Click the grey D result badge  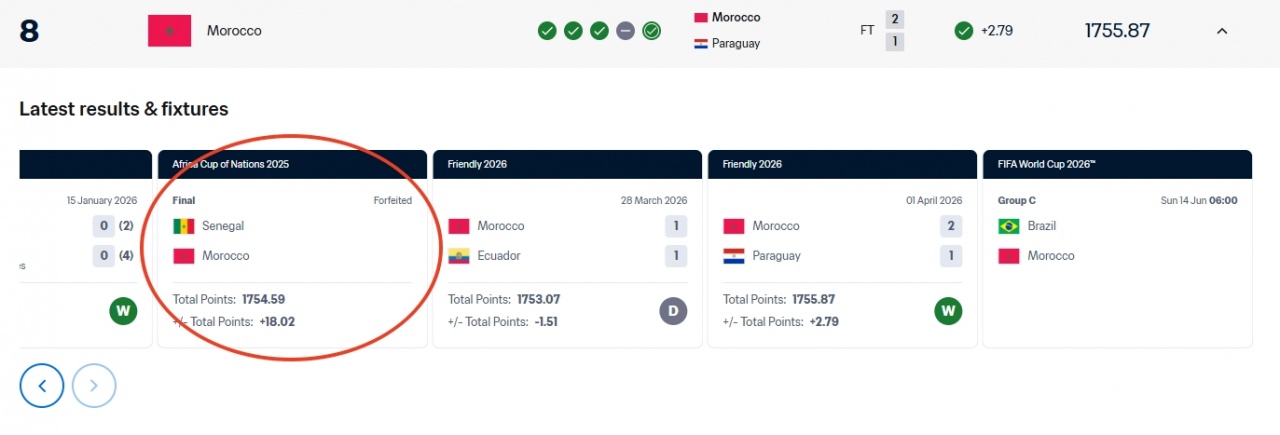(674, 311)
